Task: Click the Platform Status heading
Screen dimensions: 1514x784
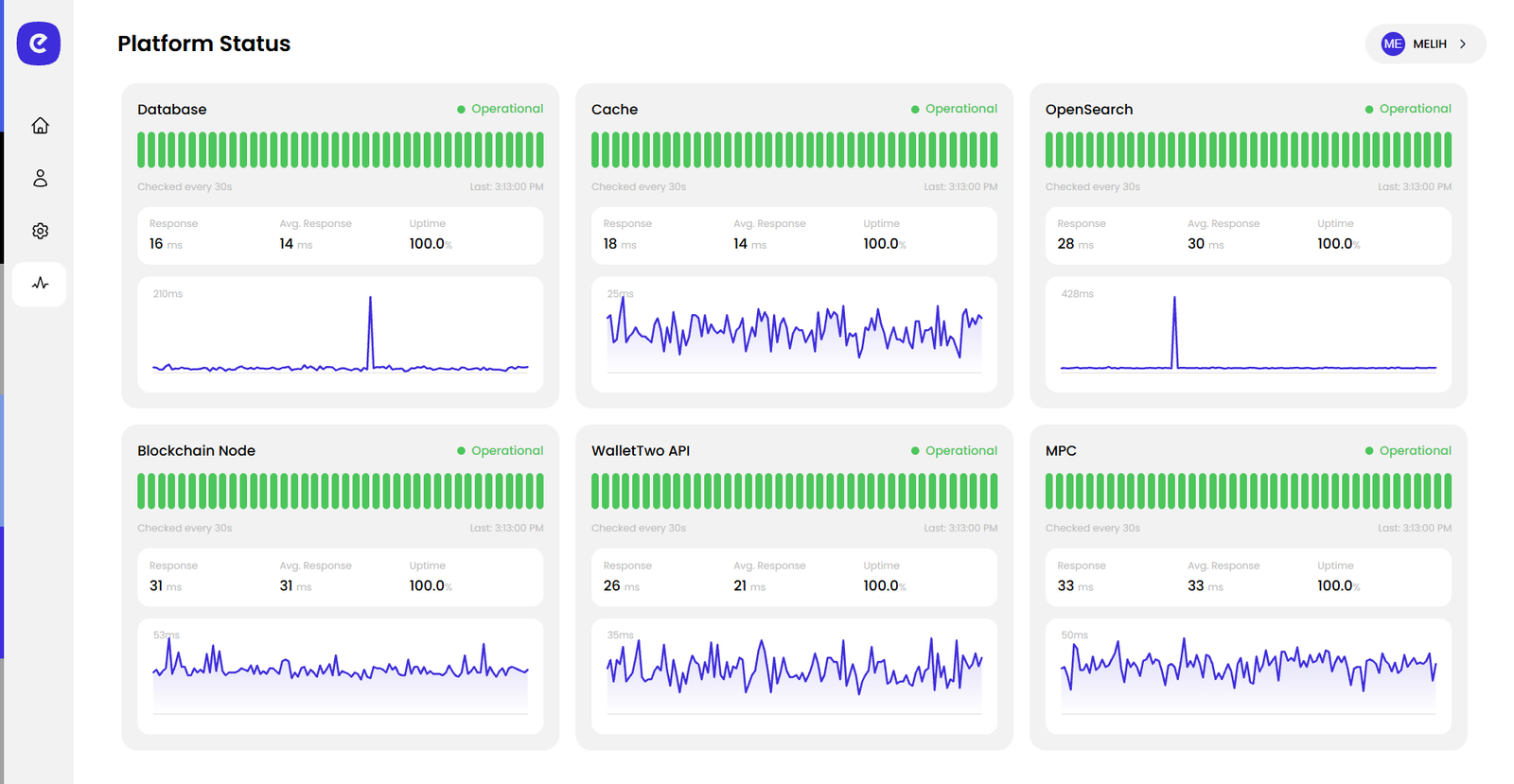Action: click(203, 44)
